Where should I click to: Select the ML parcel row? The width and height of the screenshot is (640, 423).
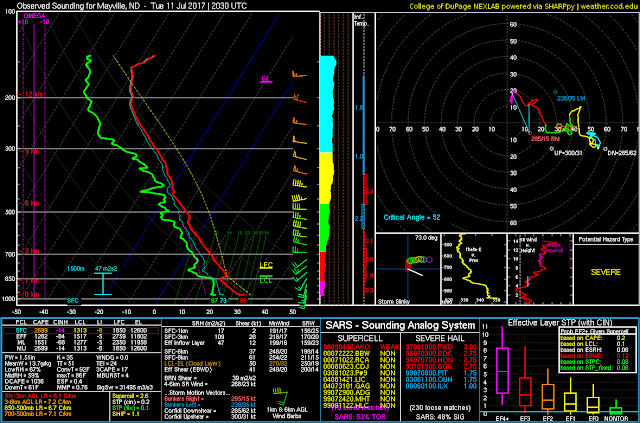[x=81, y=343]
